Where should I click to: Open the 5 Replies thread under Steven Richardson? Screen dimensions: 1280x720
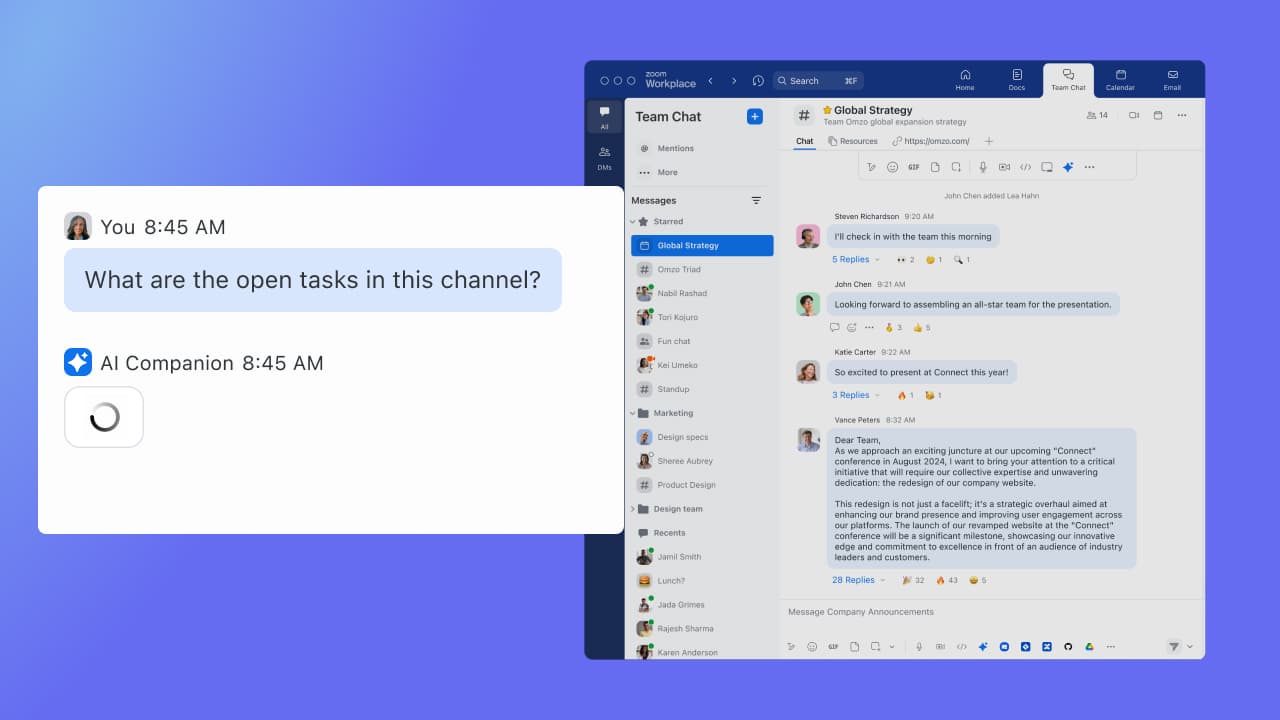click(x=851, y=259)
